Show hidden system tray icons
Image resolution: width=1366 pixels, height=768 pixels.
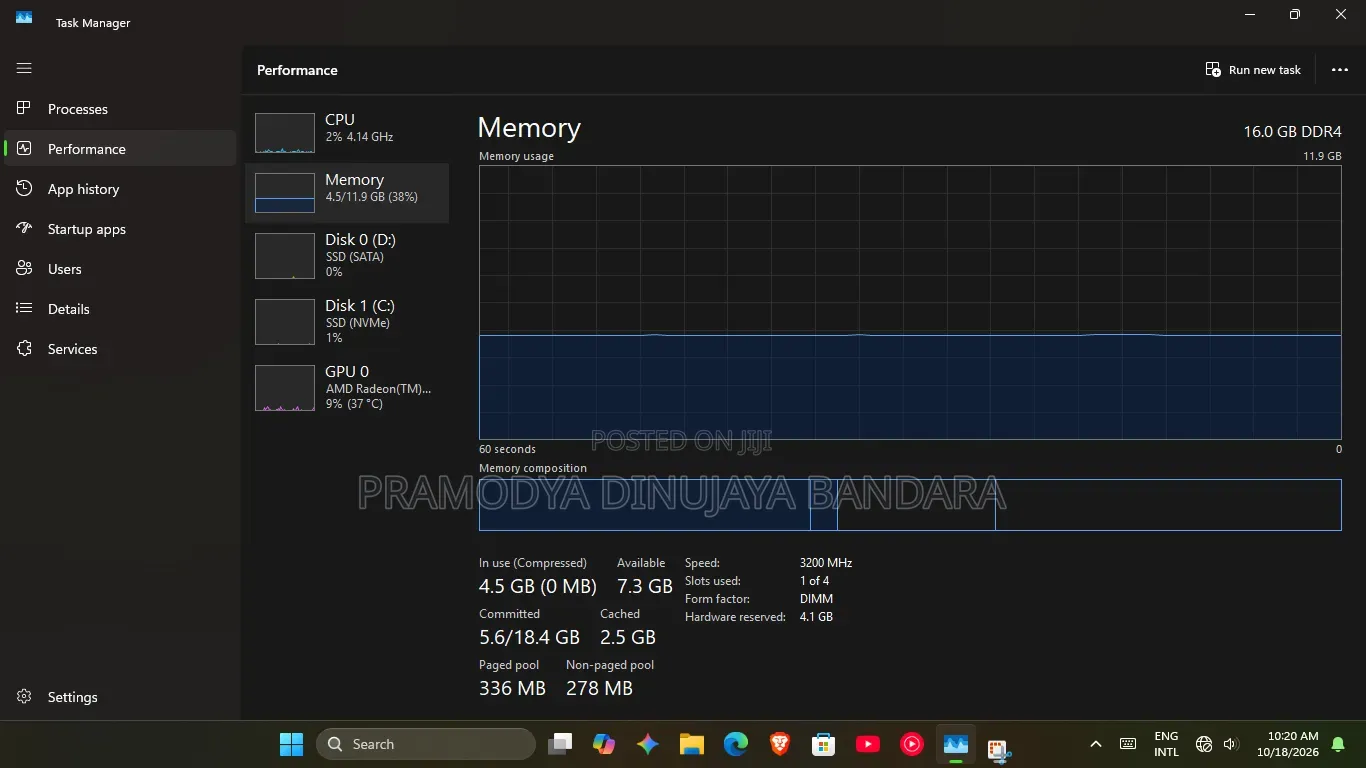click(x=1096, y=744)
